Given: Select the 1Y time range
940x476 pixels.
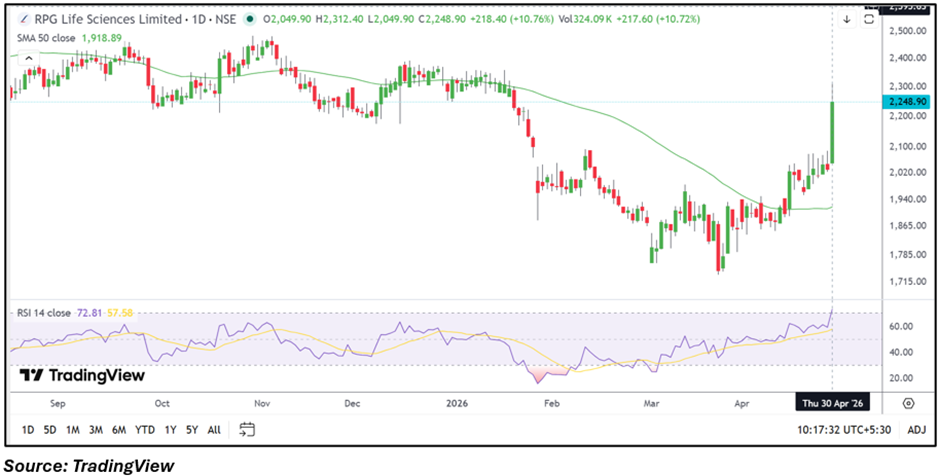Looking at the screenshot, I should (170, 430).
